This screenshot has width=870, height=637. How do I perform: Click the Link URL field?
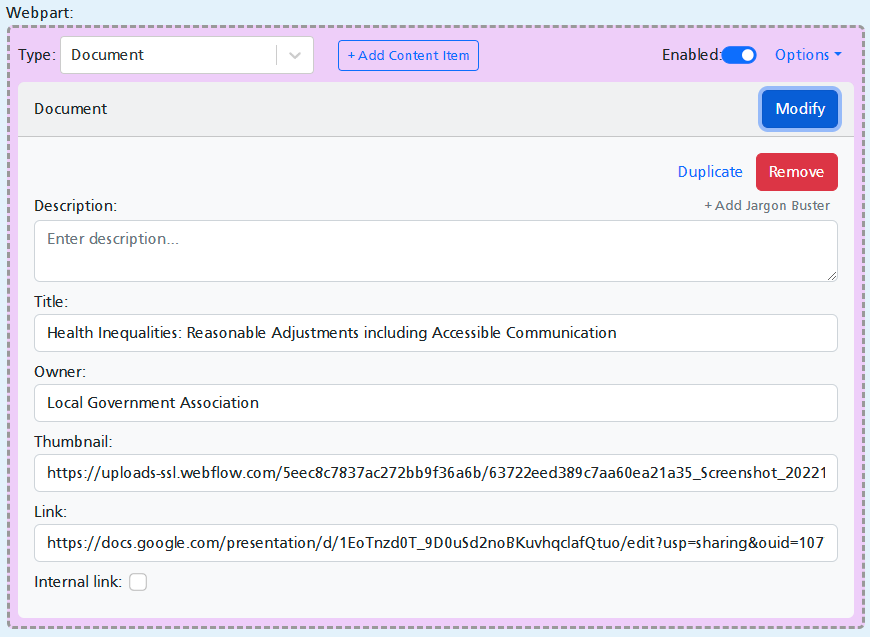pyautogui.click(x=435, y=542)
